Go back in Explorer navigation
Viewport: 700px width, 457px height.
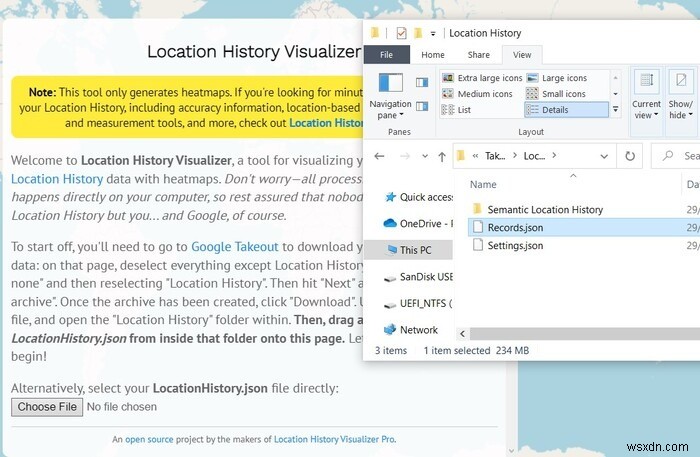[x=379, y=156]
